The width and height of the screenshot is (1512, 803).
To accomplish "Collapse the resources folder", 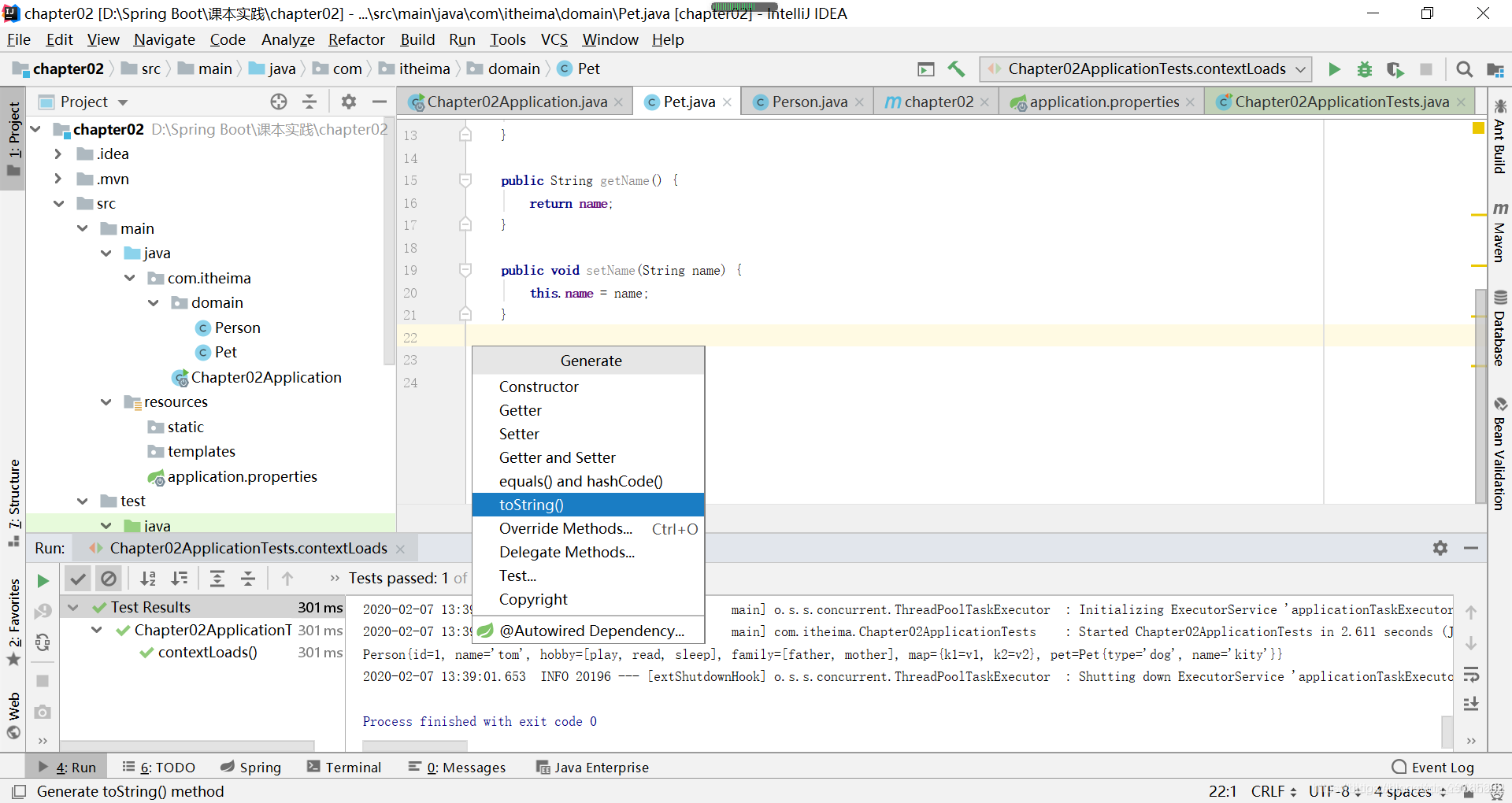I will coord(106,402).
